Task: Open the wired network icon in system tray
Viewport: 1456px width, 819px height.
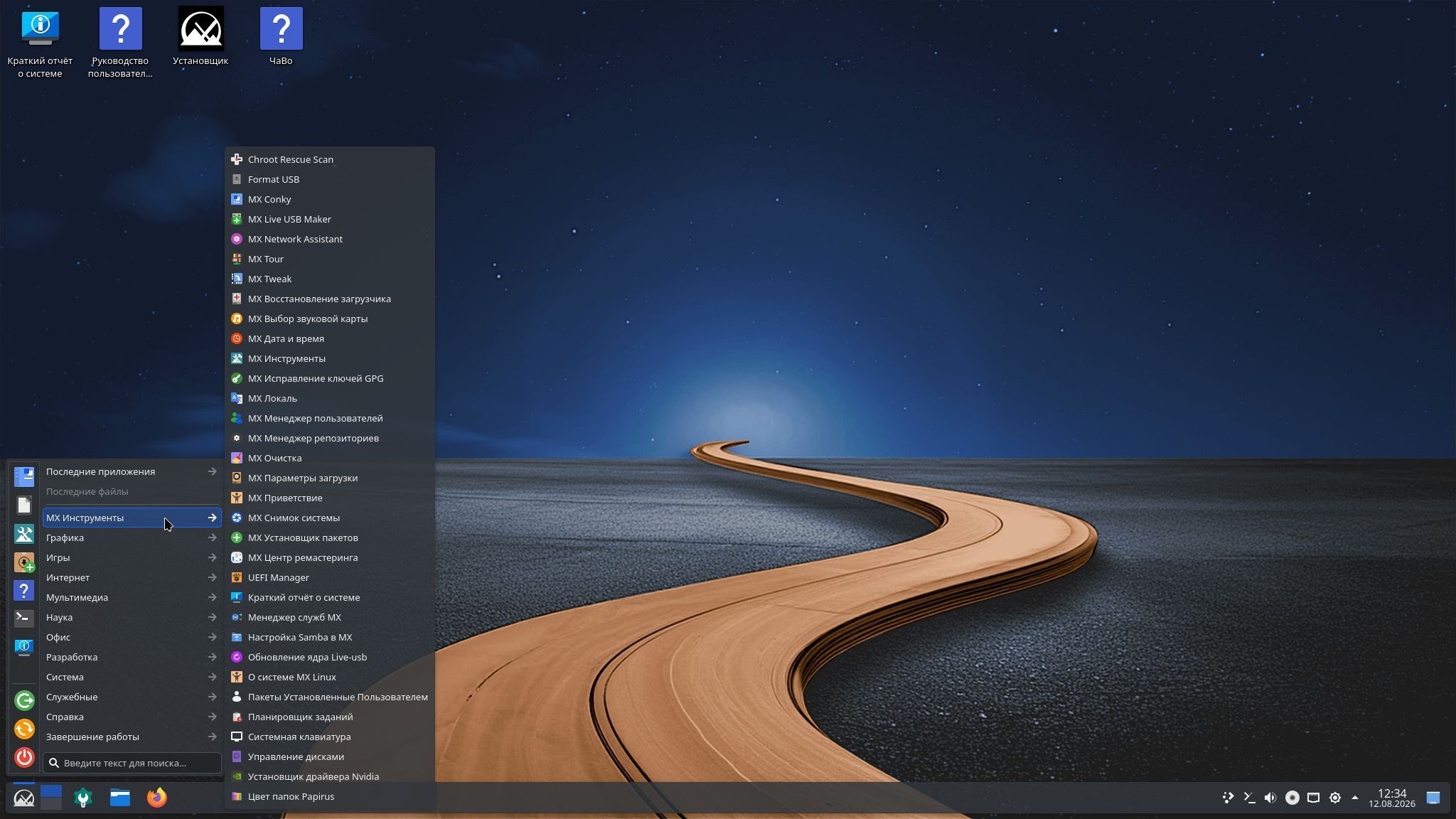Action: 1314,798
